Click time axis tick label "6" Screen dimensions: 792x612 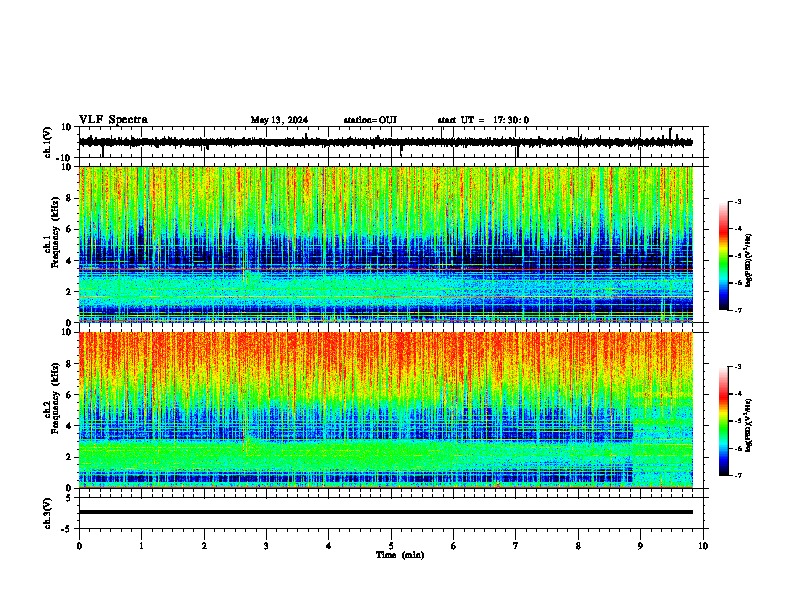point(454,546)
